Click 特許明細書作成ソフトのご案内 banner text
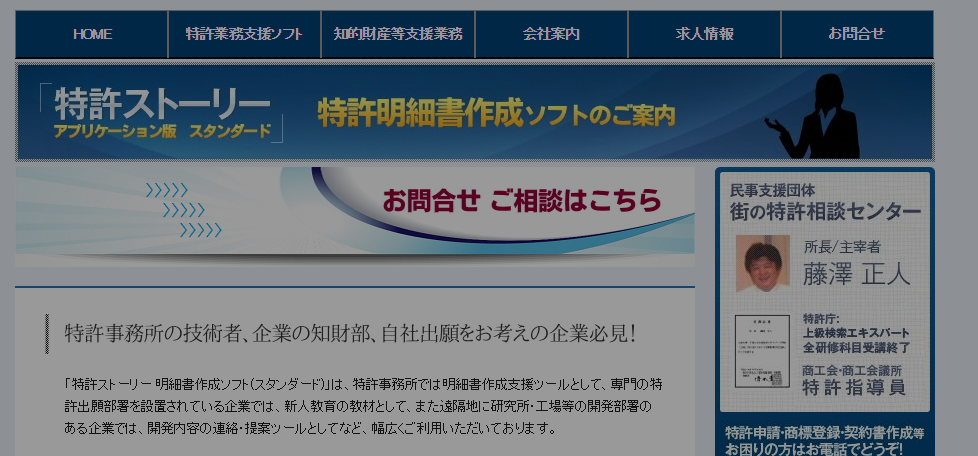Screen dimensions: 978x456 point(496,113)
